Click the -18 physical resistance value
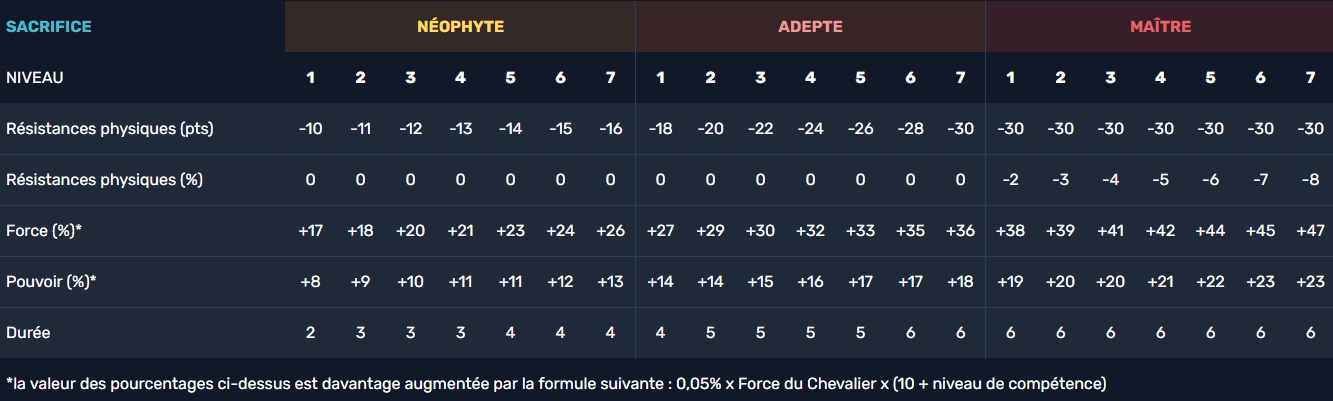Viewport: 1333px width, 401px height. (660, 129)
